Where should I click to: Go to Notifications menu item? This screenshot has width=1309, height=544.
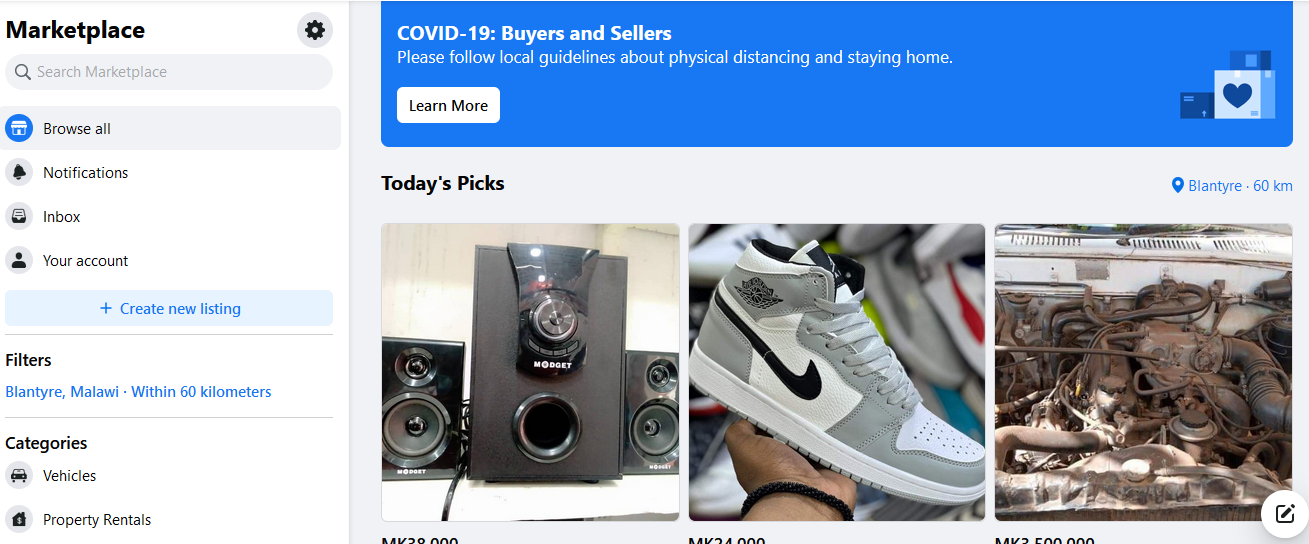click(170, 172)
